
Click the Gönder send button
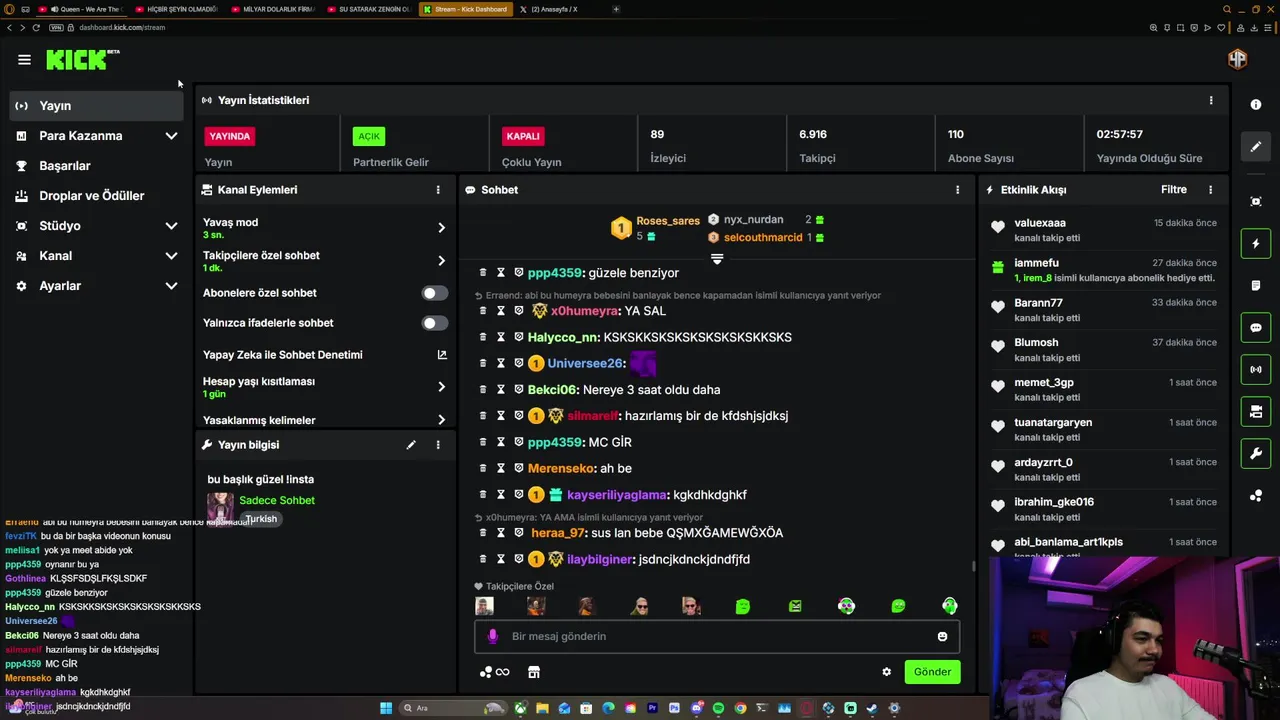coord(932,672)
